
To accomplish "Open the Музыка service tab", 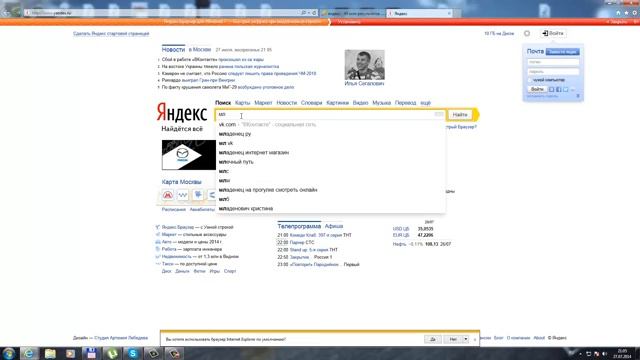I will click(382, 103).
